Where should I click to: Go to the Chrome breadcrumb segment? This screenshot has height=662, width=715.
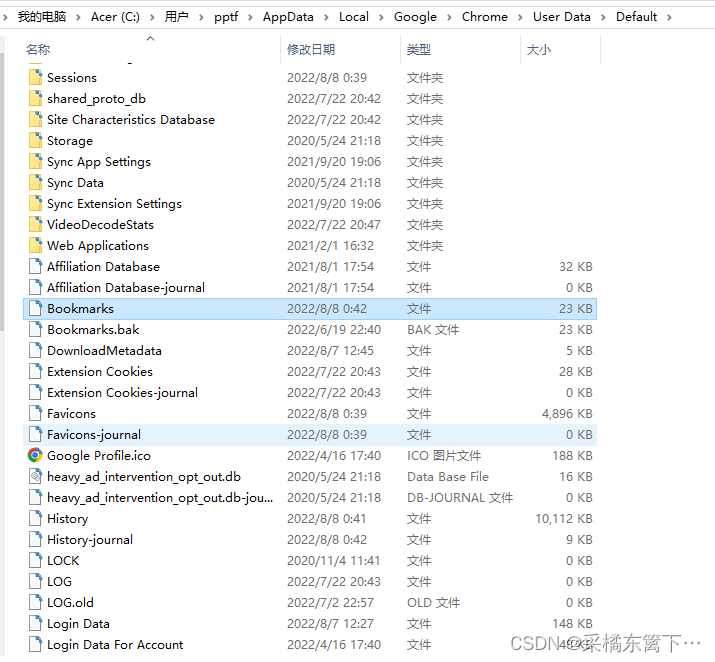coord(485,17)
